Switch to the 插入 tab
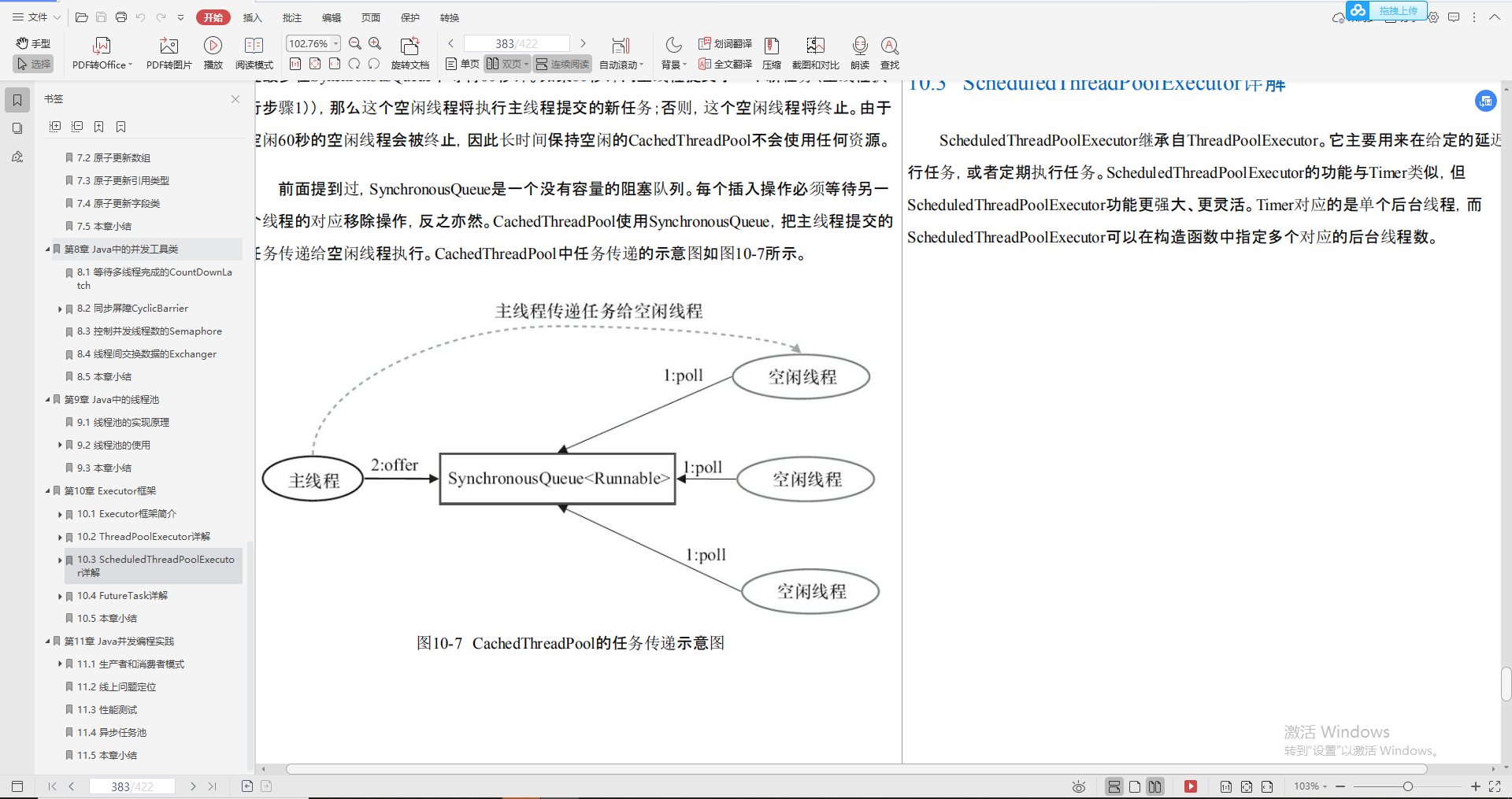The height and width of the screenshot is (799, 1512). [x=252, y=17]
